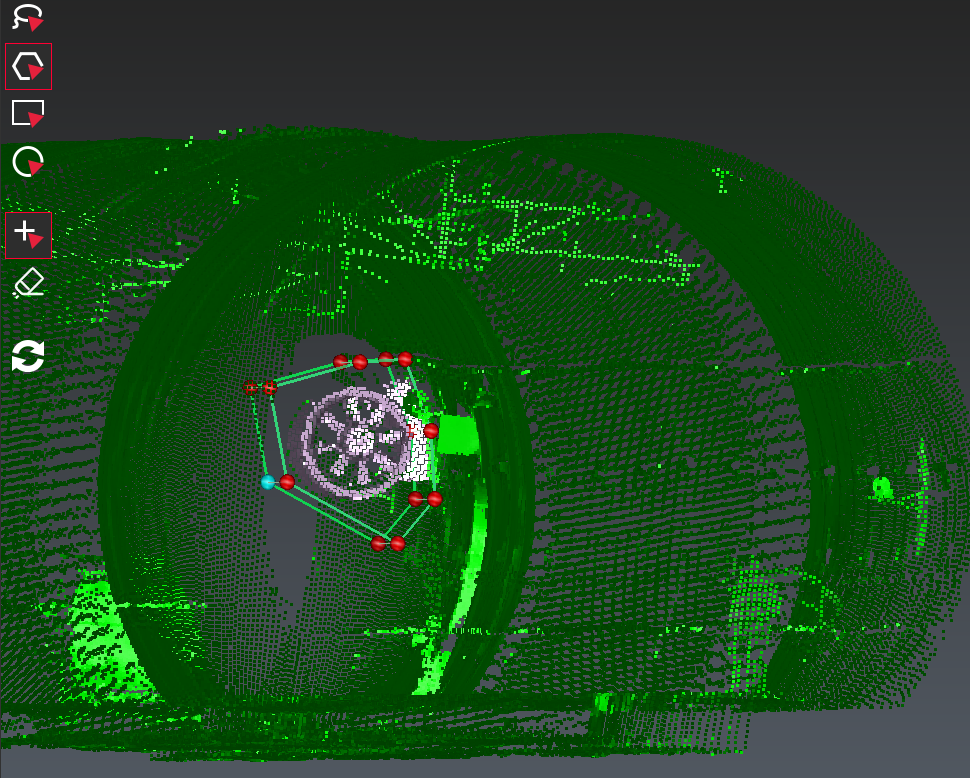This screenshot has height=778, width=970.
Task: Click the leftmost of four top red vertices
Action: pyautogui.click(x=340, y=362)
